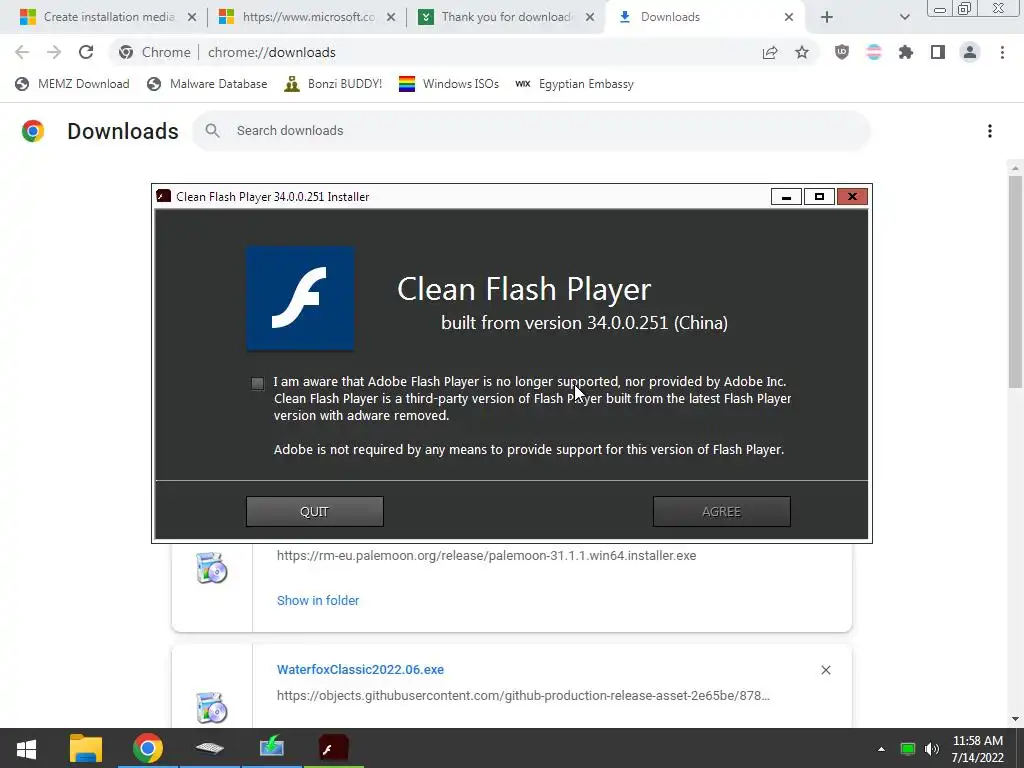The width and height of the screenshot is (1024, 768).
Task: Close the Thank you for downloading tab
Action: (x=590, y=17)
